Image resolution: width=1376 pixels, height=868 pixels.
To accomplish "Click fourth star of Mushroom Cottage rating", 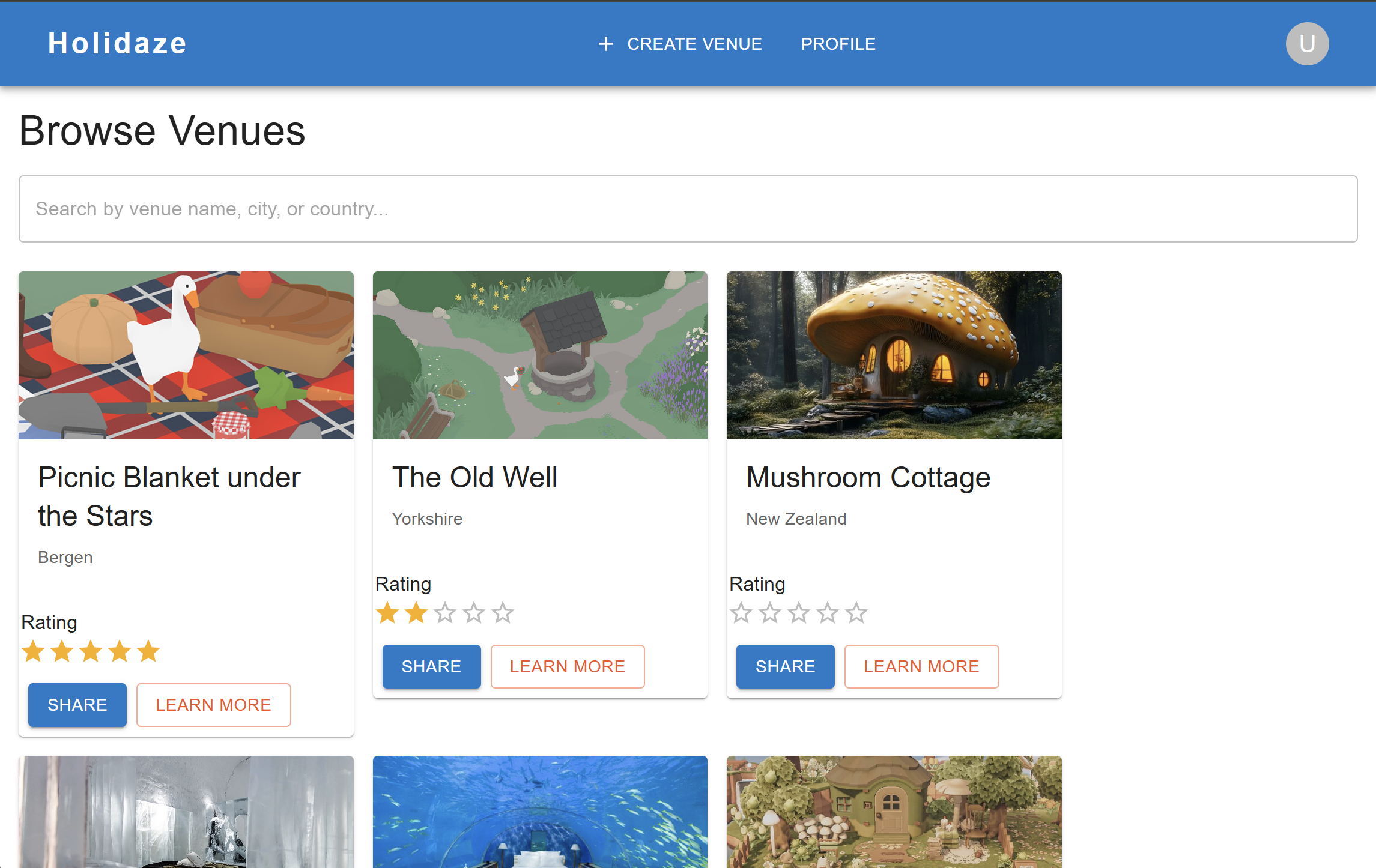I will (828, 613).
